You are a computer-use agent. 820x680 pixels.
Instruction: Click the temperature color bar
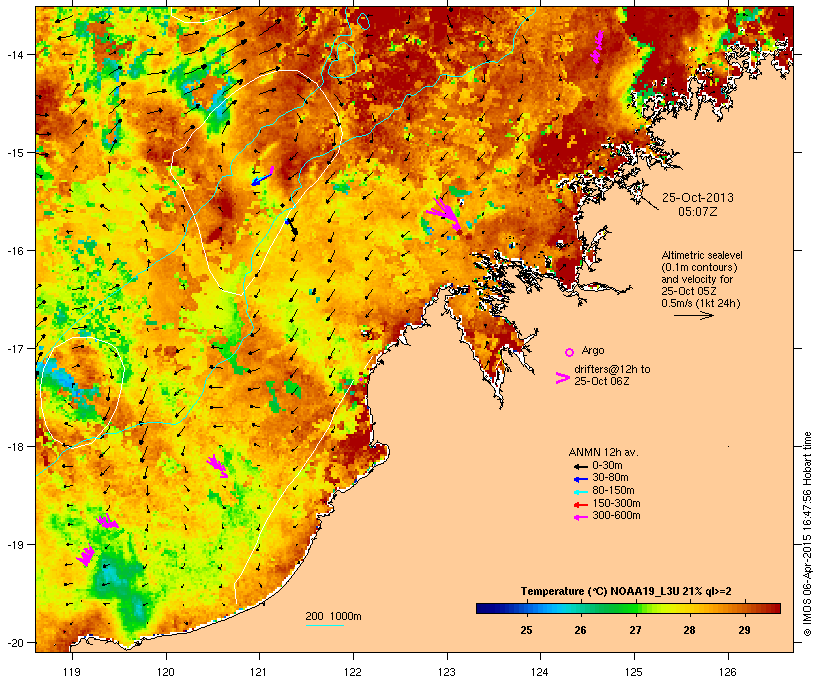point(628,608)
